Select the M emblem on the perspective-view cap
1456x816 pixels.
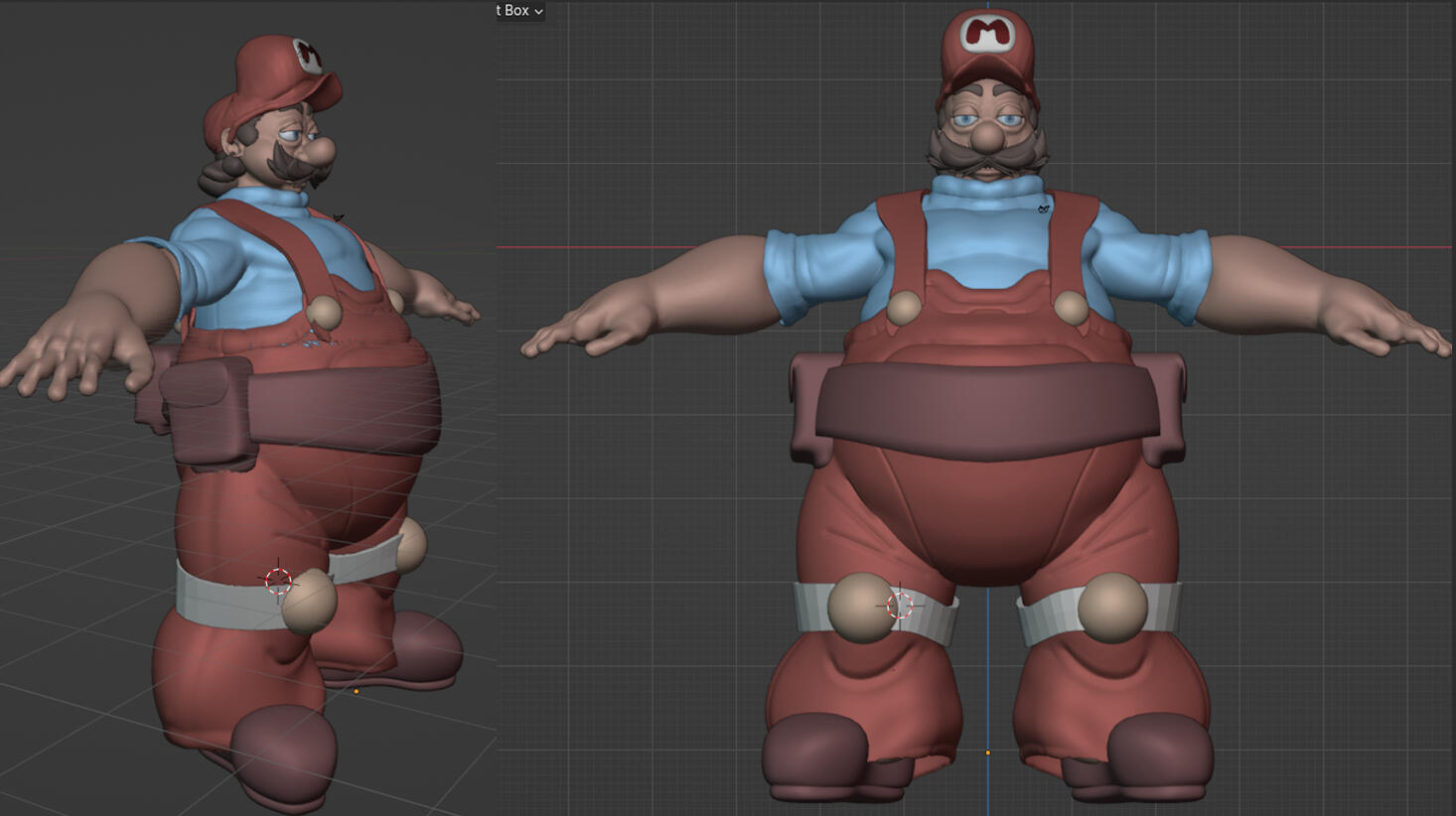coord(308,56)
